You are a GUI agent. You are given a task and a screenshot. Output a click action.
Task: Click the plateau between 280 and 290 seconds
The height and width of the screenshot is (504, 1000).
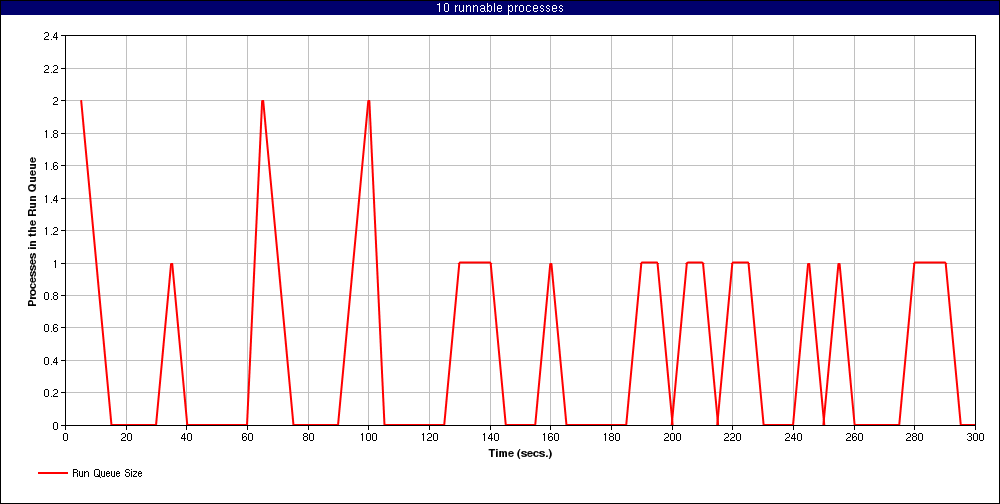click(929, 262)
